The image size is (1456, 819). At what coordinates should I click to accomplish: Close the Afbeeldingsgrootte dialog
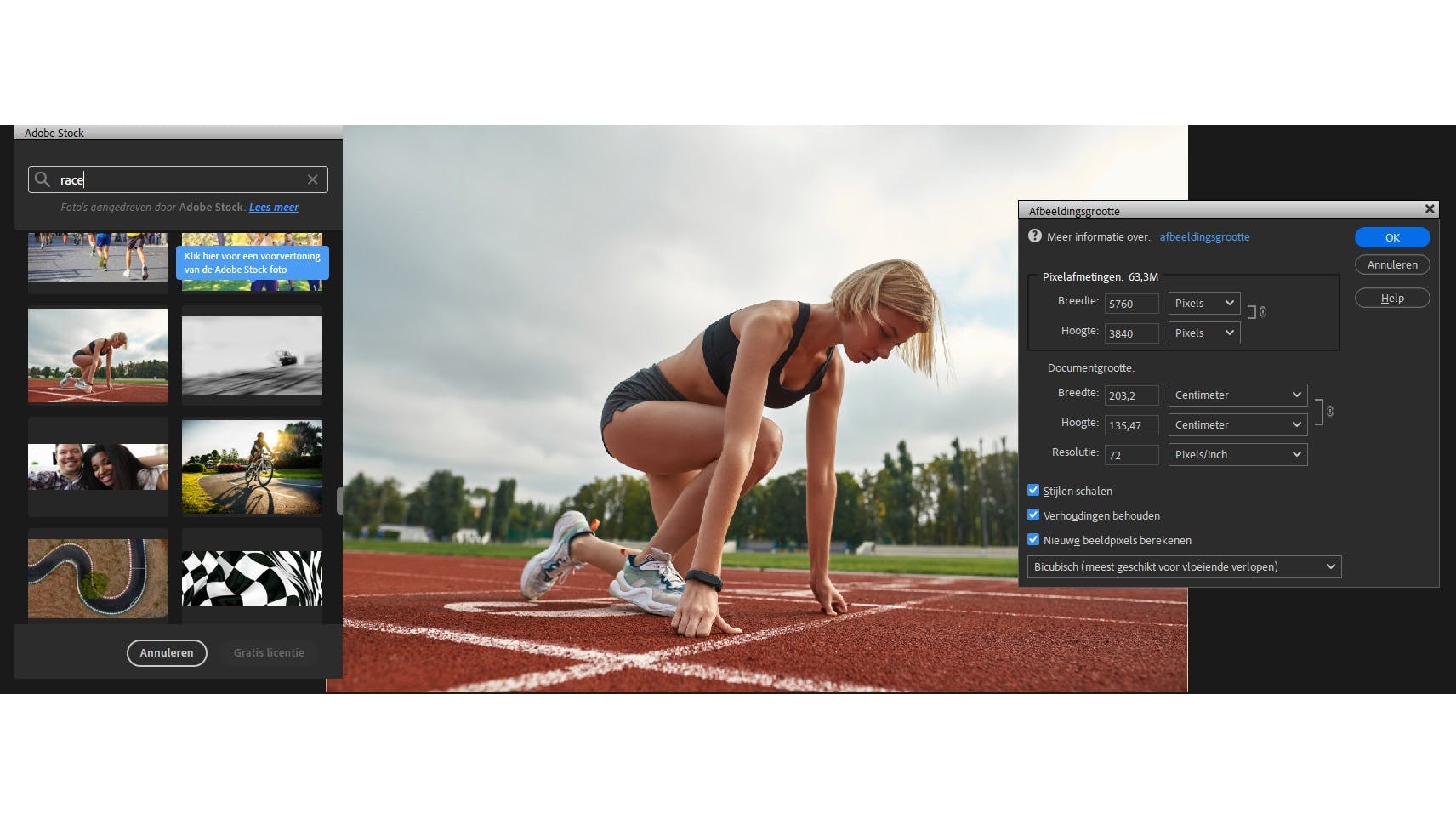[x=1430, y=209]
